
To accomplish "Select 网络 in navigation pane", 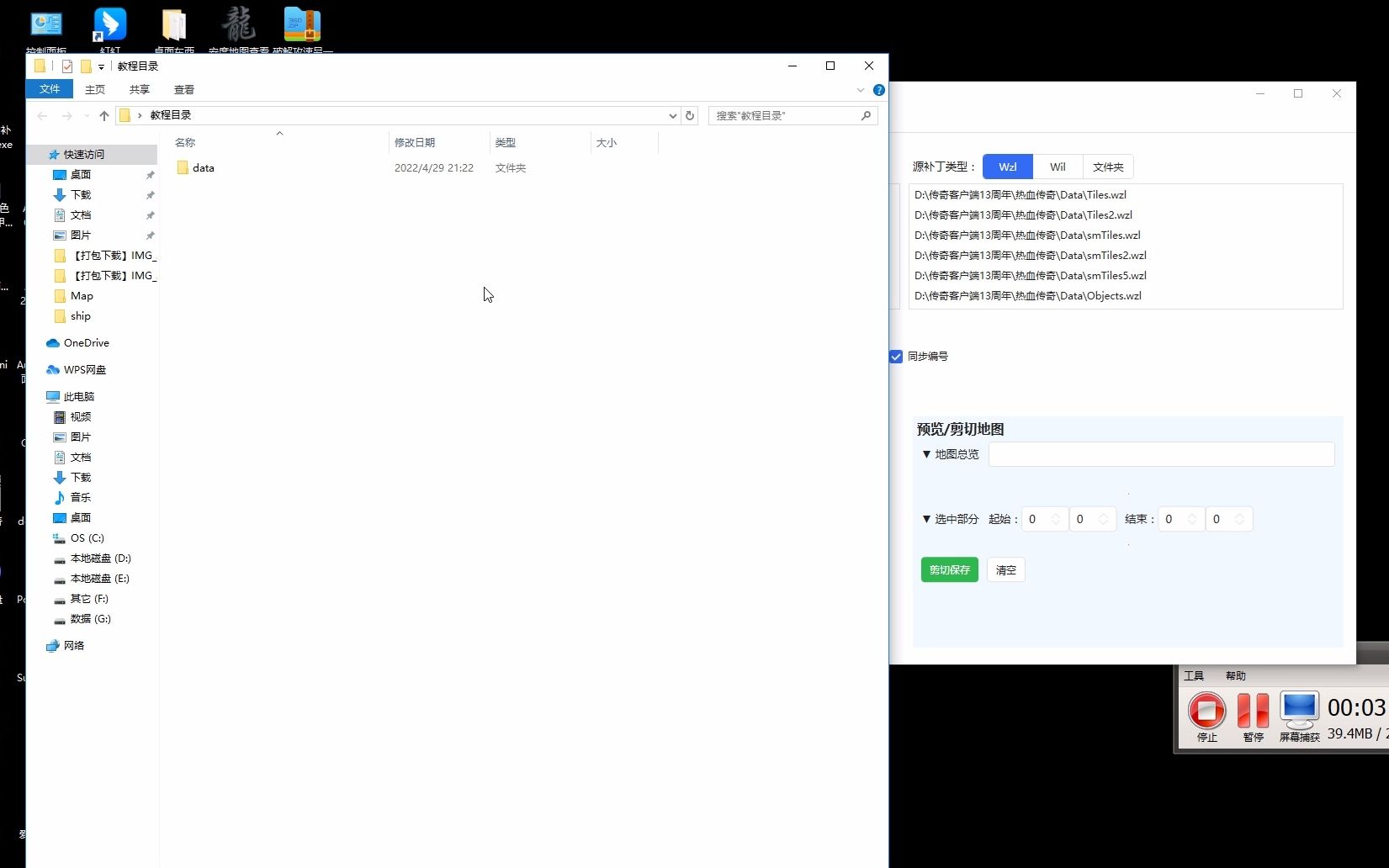I will [74, 646].
